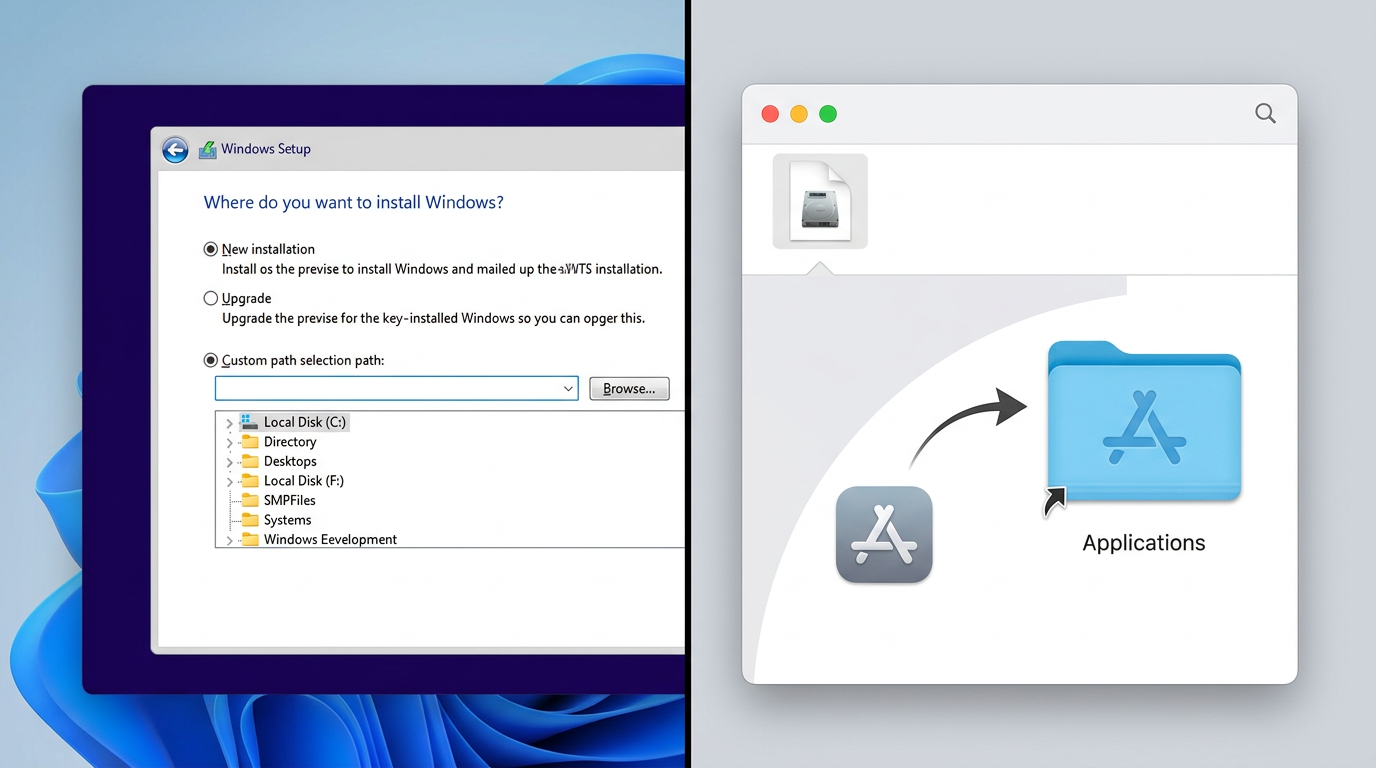Select "Local Disk (C:)" in the tree
This screenshot has height=768, width=1376.
(305, 422)
